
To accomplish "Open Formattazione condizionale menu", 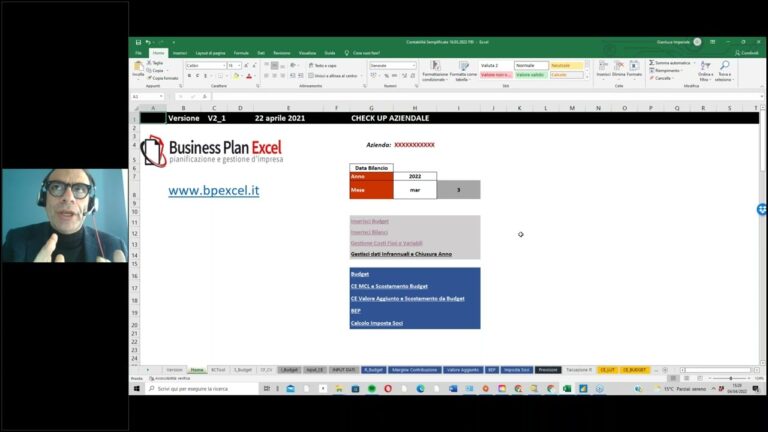I will point(435,71).
